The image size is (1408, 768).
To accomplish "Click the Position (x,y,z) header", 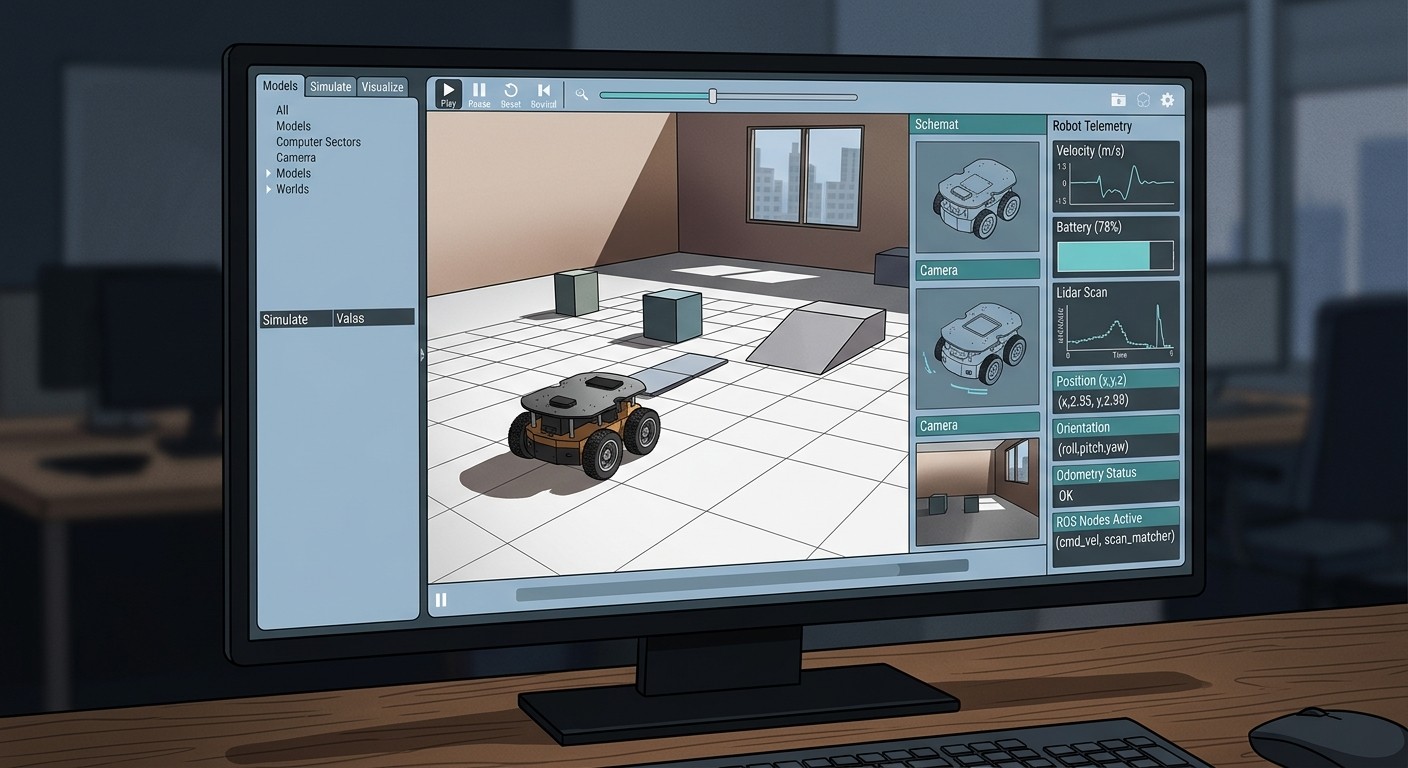I will pos(1116,380).
